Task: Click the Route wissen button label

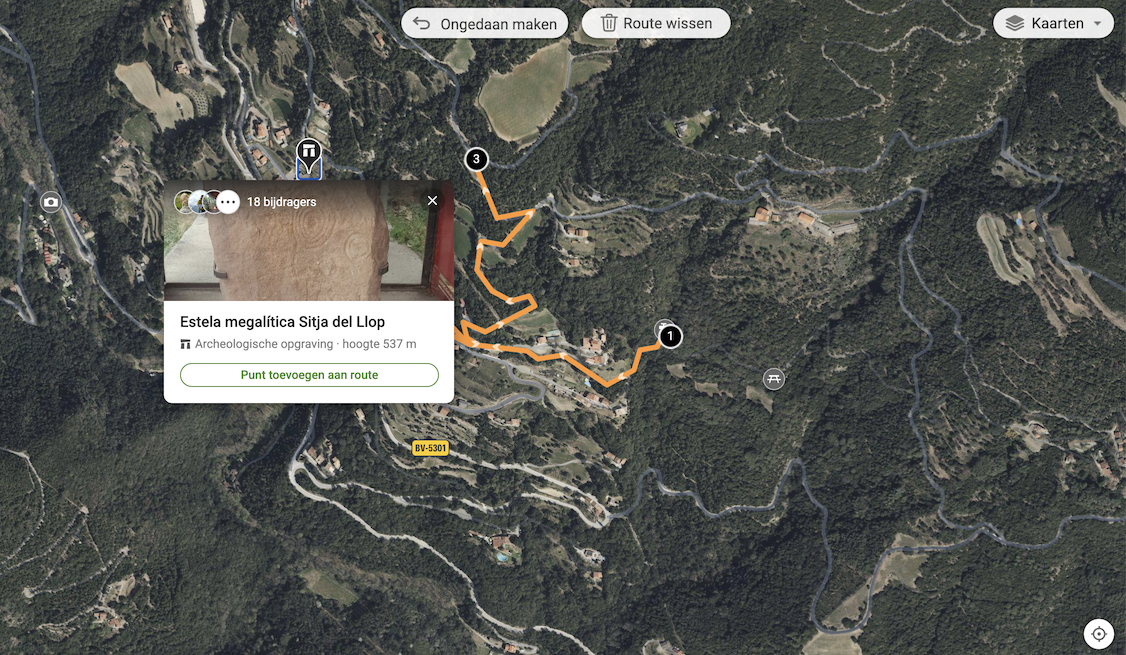Action: tap(668, 23)
